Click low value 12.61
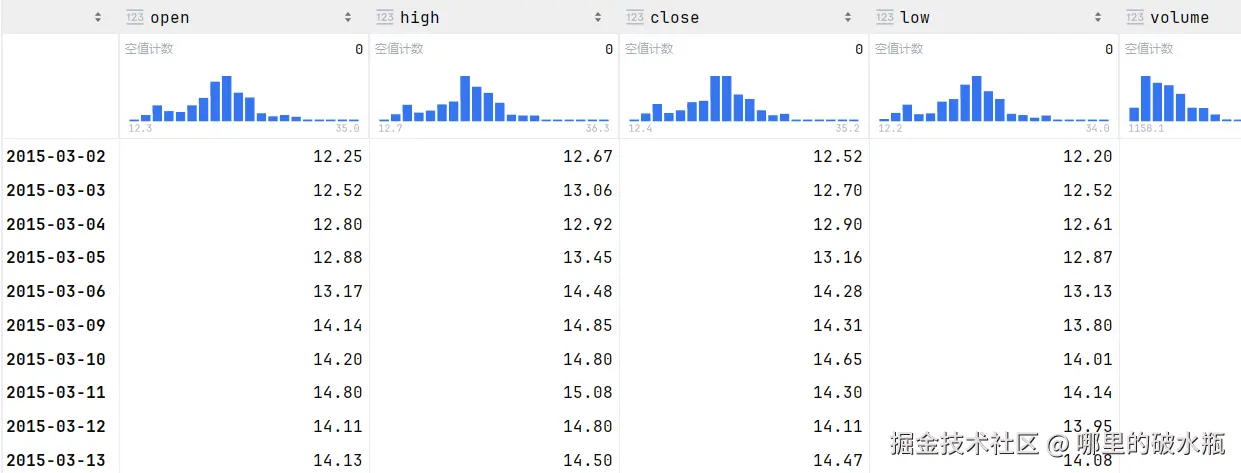 1088,224
